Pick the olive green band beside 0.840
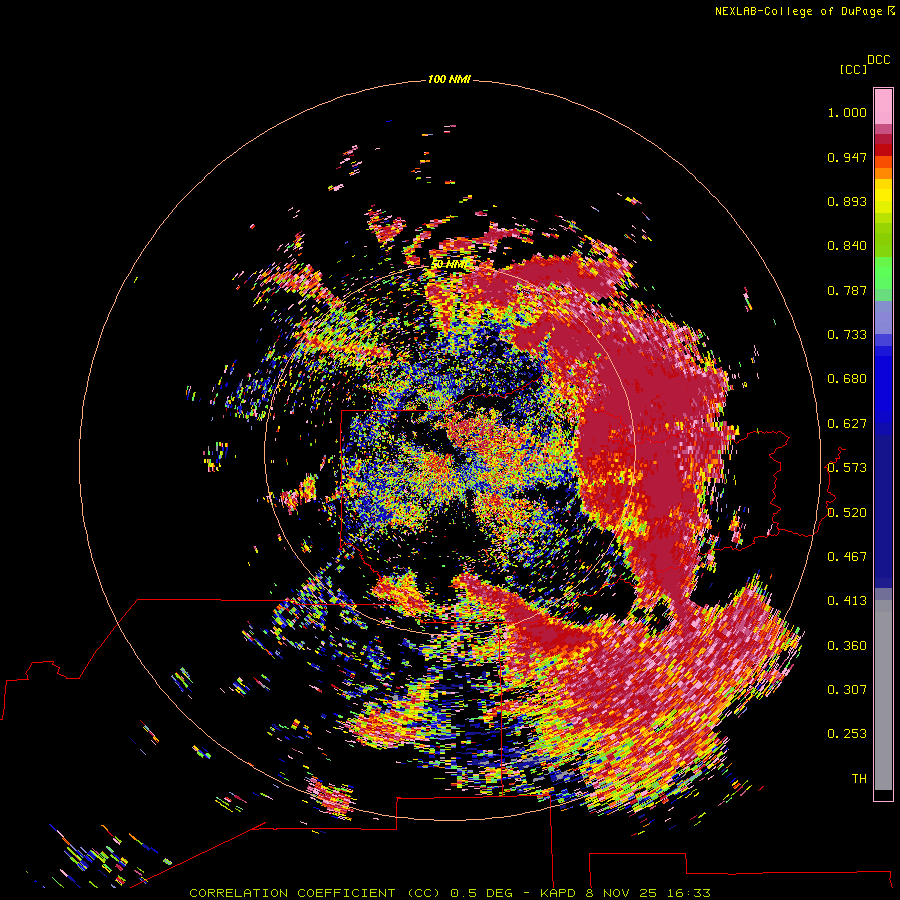 883,240
